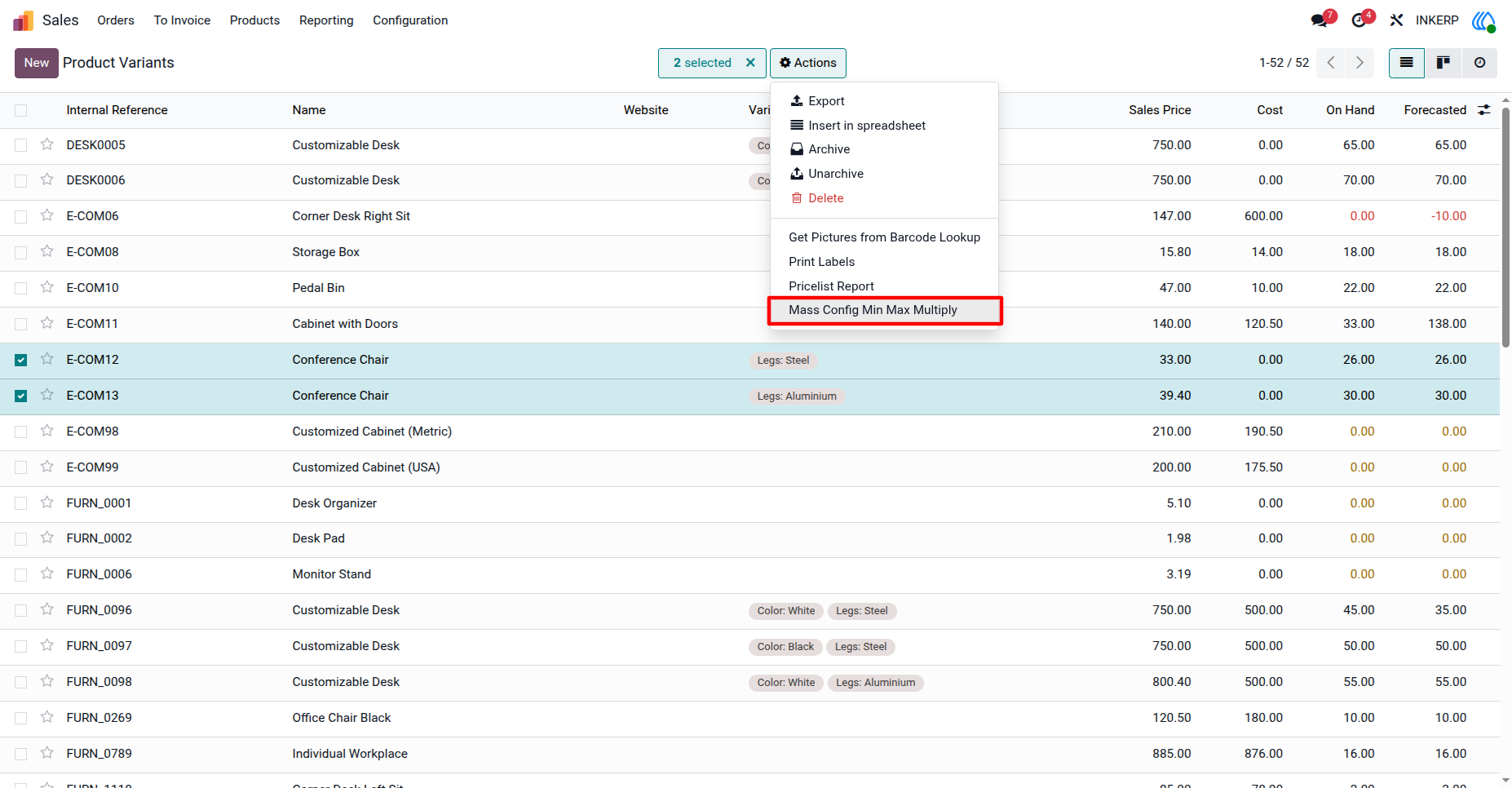Viewport: 1512px width, 788px height.
Task: Select the E-COM98 row checkbox
Action: (x=21, y=432)
